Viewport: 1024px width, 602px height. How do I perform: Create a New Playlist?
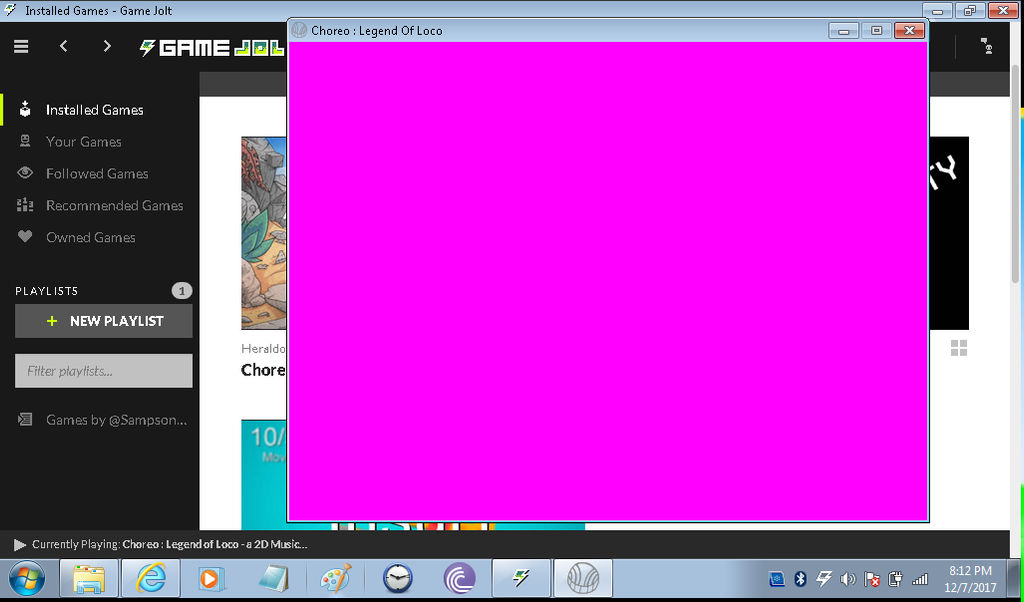point(104,321)
